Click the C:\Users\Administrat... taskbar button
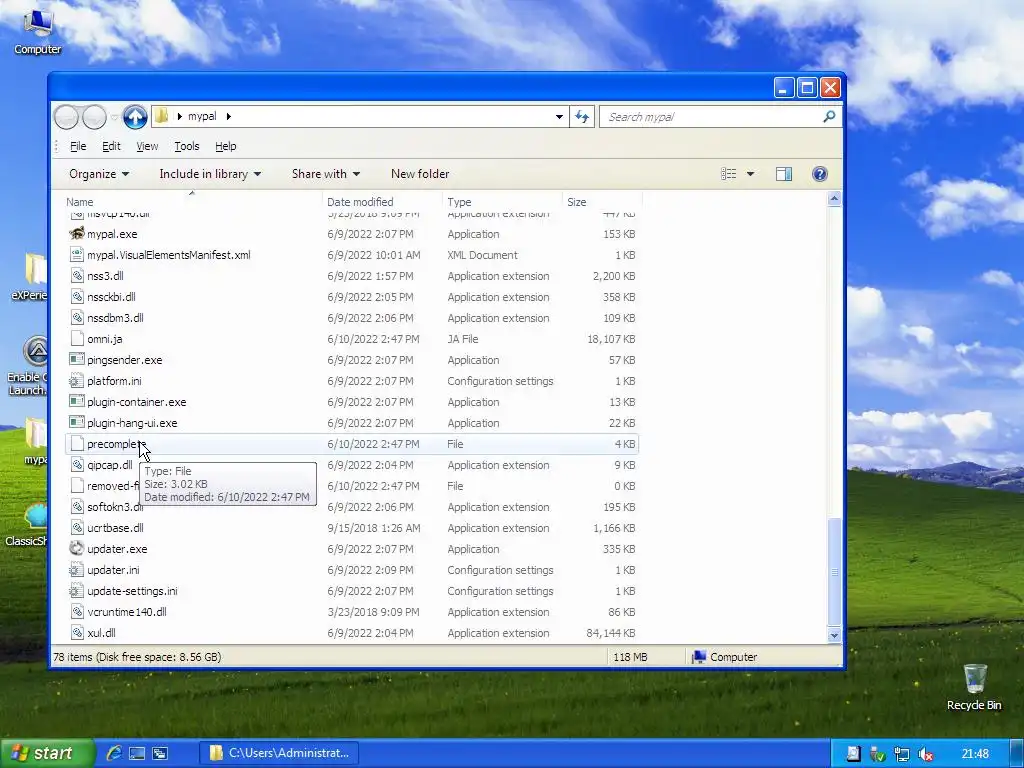1024x768 pixels. point(280,753)
